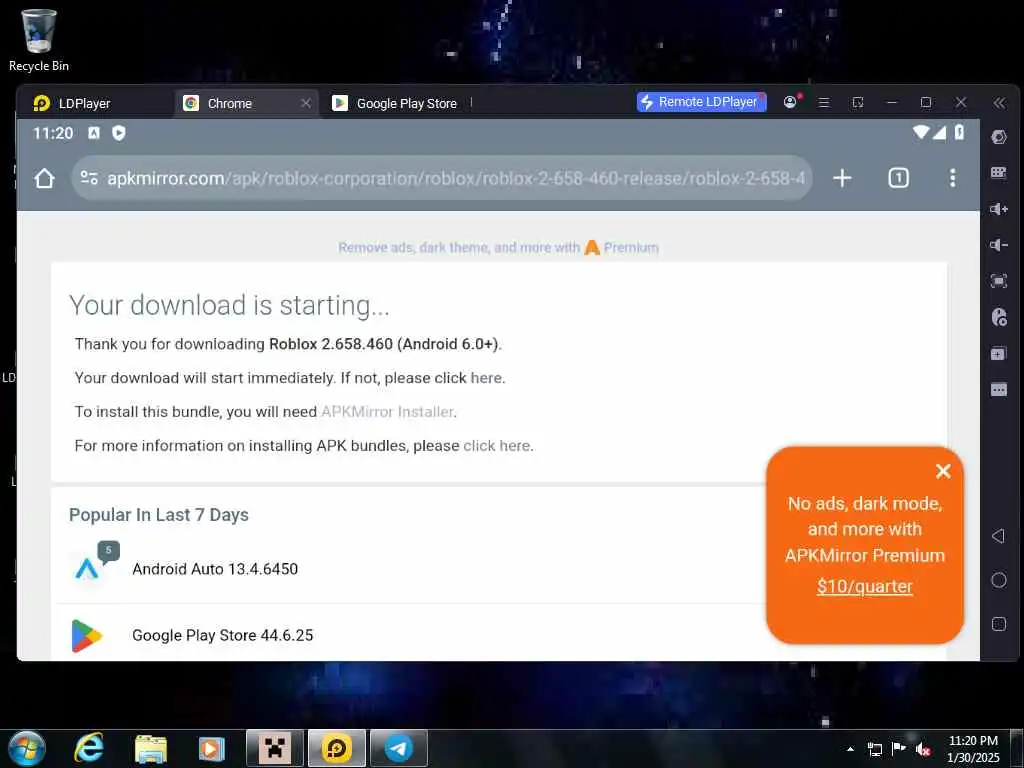The height and width of the screenshot is (768, 1024).
Task: Increase volume with LDPlayer sidebar speaker-plus icon
Action: (x=999, y=209)
